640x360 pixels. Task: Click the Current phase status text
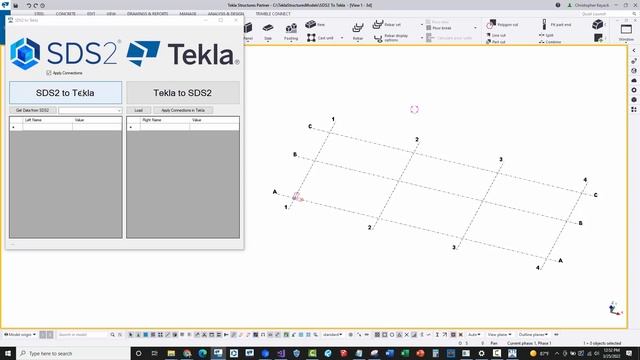coord(529,343)
